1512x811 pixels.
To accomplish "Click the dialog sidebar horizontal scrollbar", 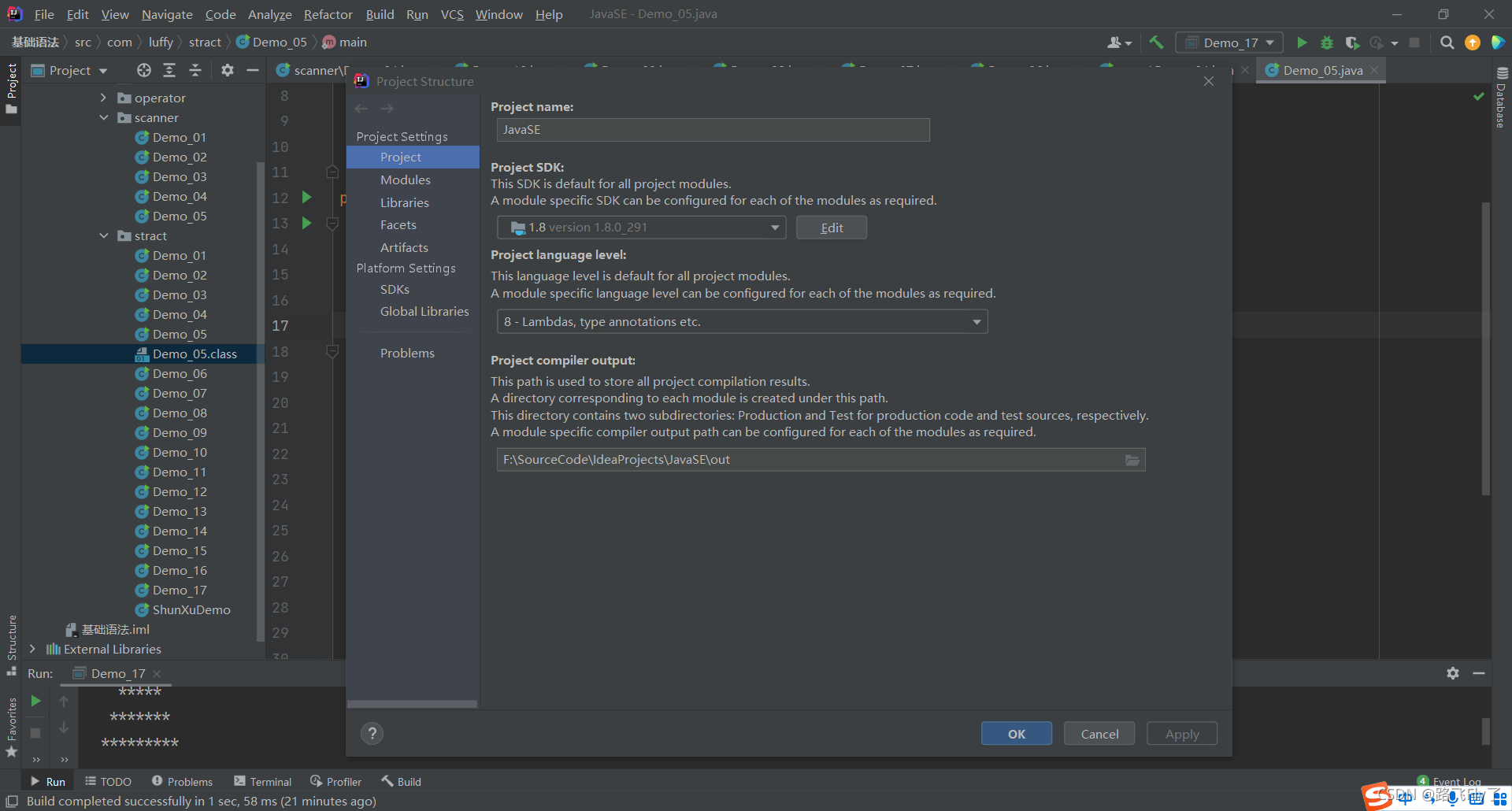I will coord(412,704).
